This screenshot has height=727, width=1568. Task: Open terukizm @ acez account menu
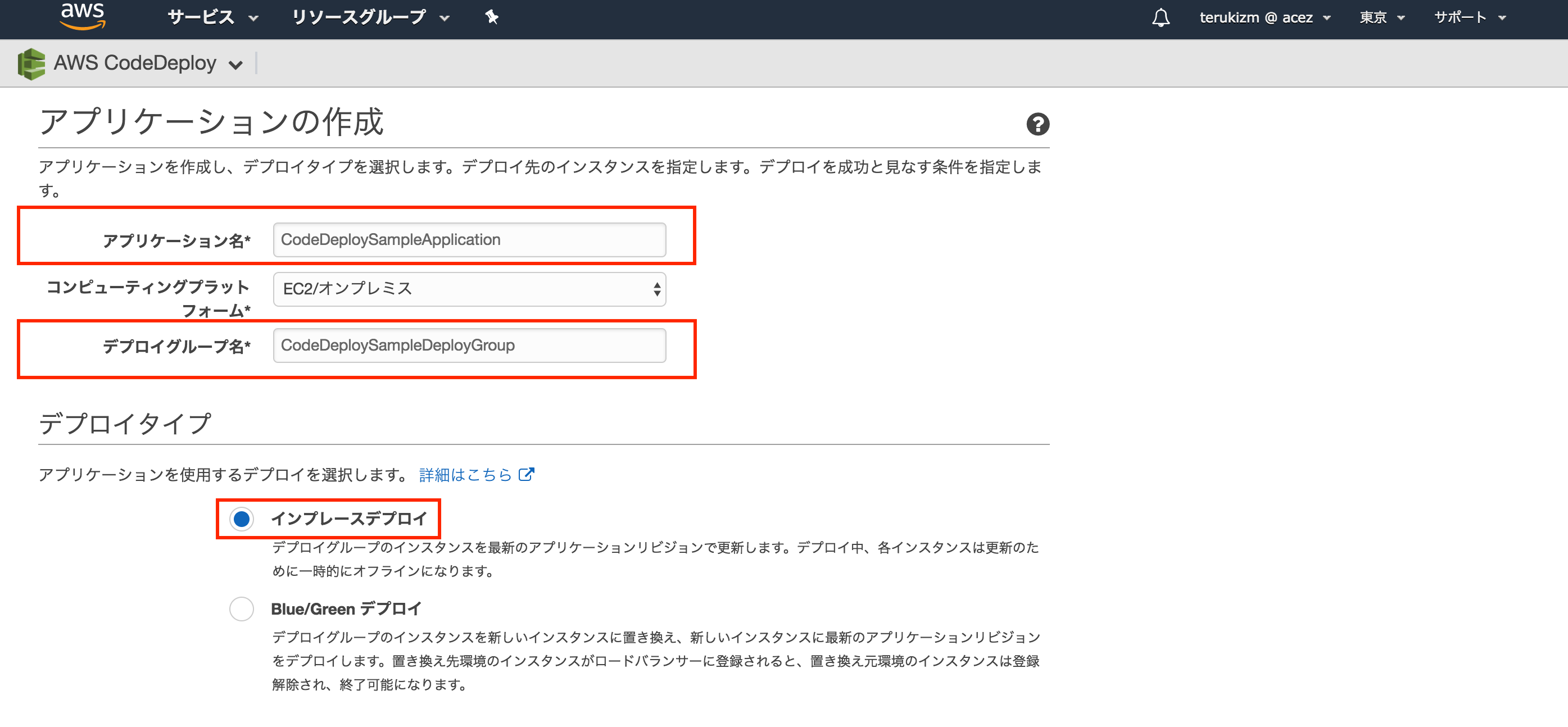[x=1265, y=17]
